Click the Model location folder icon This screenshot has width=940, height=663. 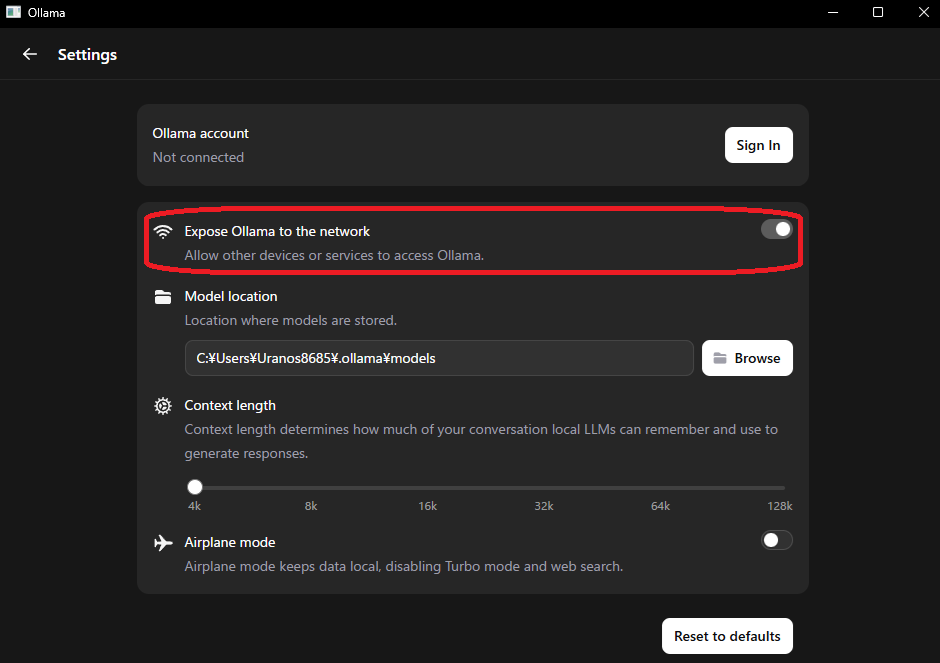pos(163,297)
